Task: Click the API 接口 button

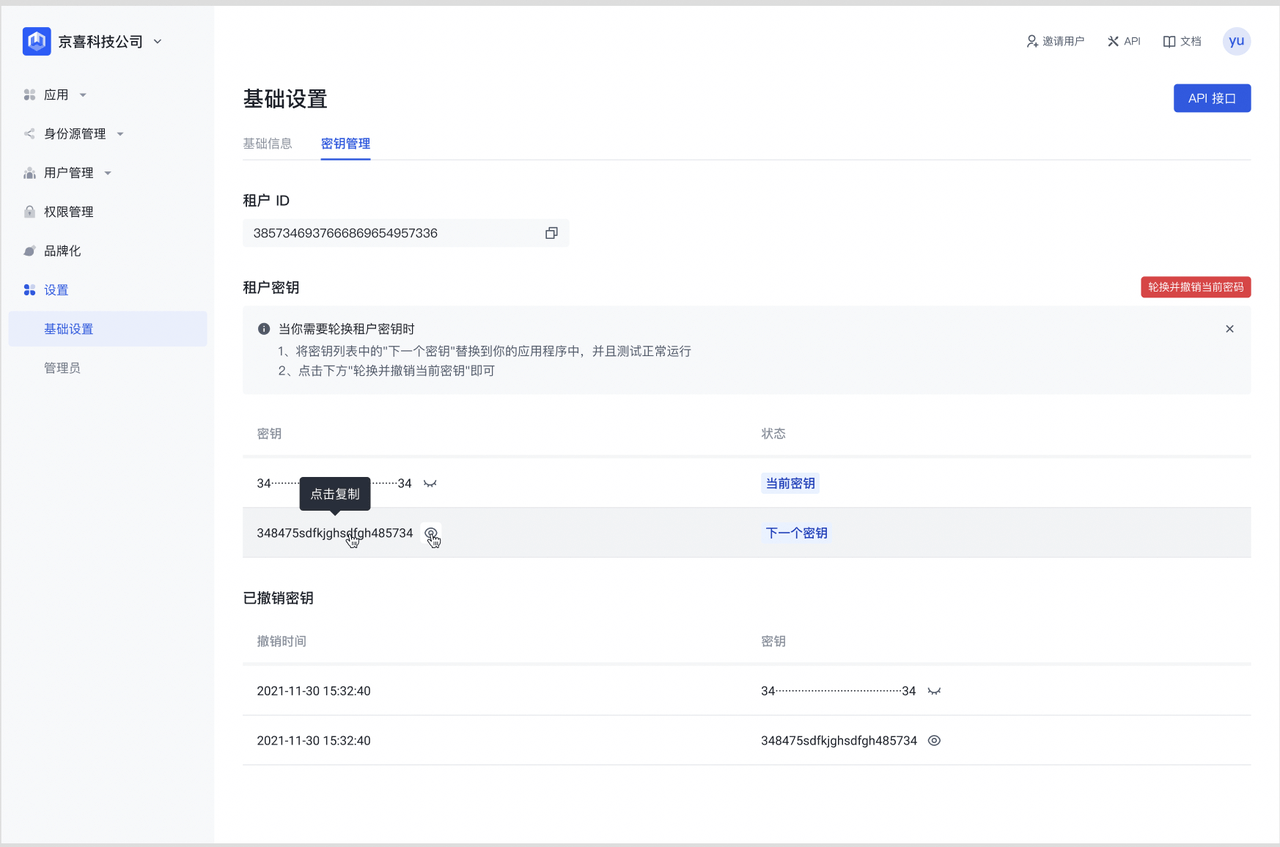Action: pyautogui.click(x=1211, y=98)
